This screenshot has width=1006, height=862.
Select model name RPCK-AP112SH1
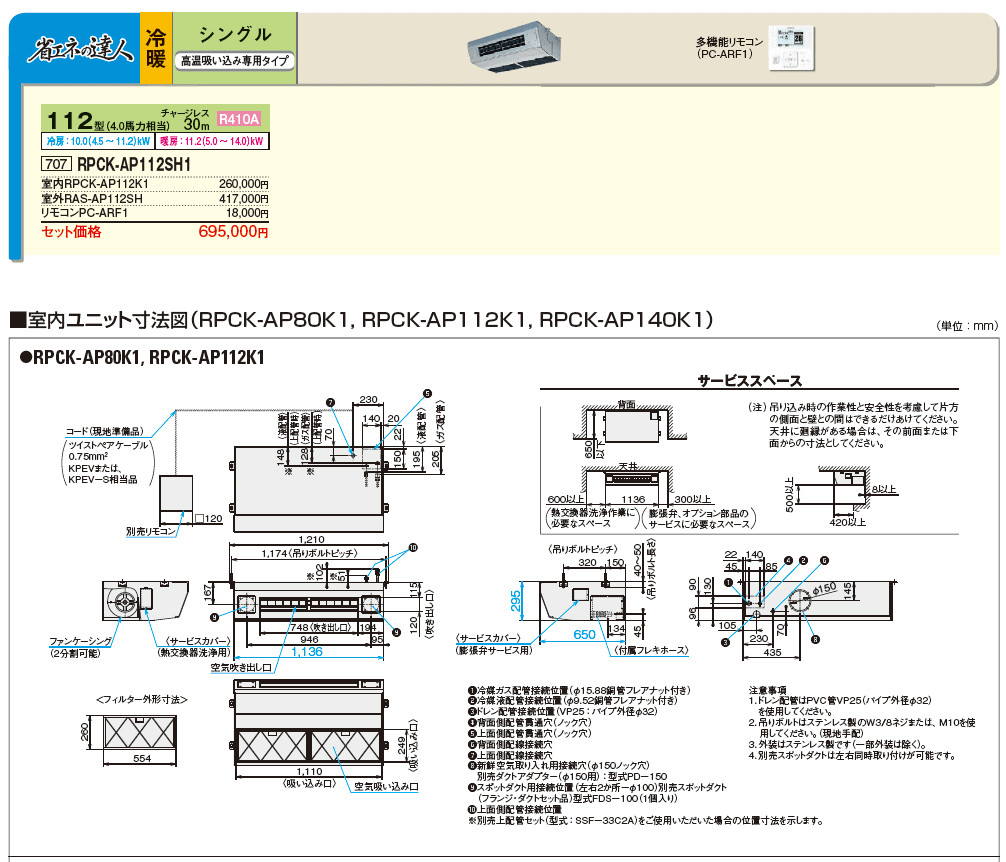[133, 164]
